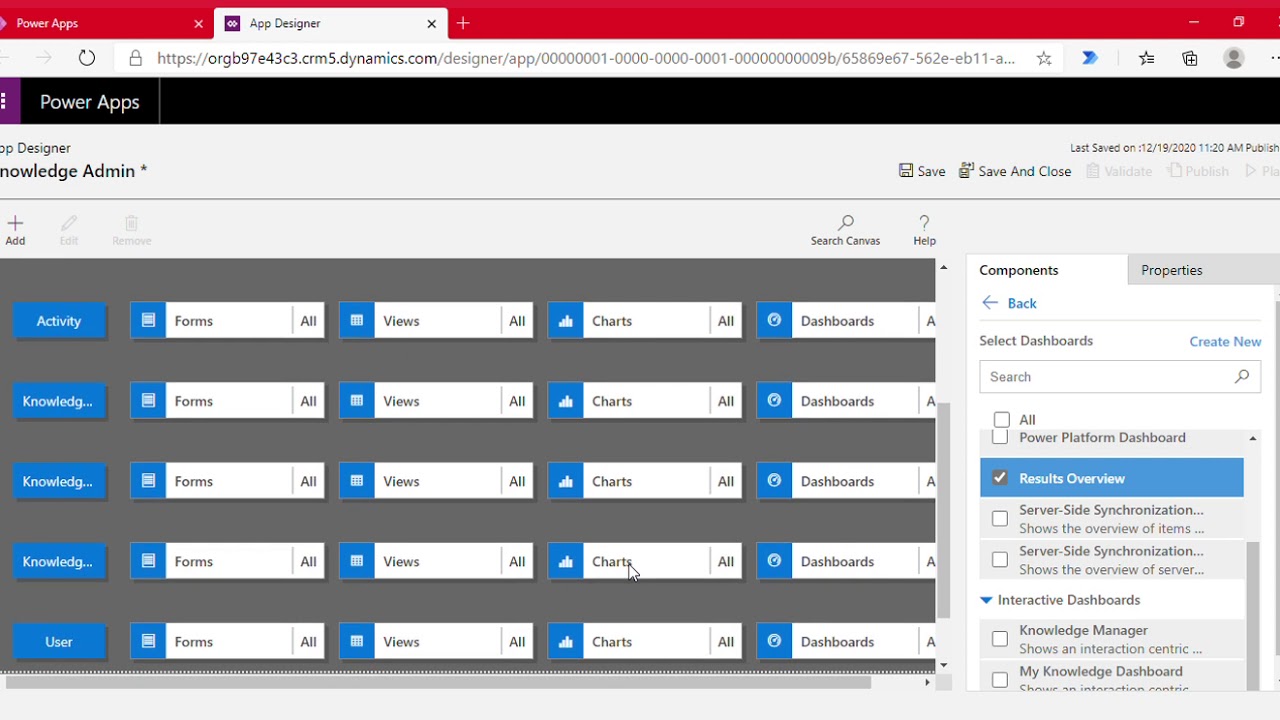Screen dimensions: 1280x720
Task: Click the Forms icon in the User row
Action: [148, 642]
